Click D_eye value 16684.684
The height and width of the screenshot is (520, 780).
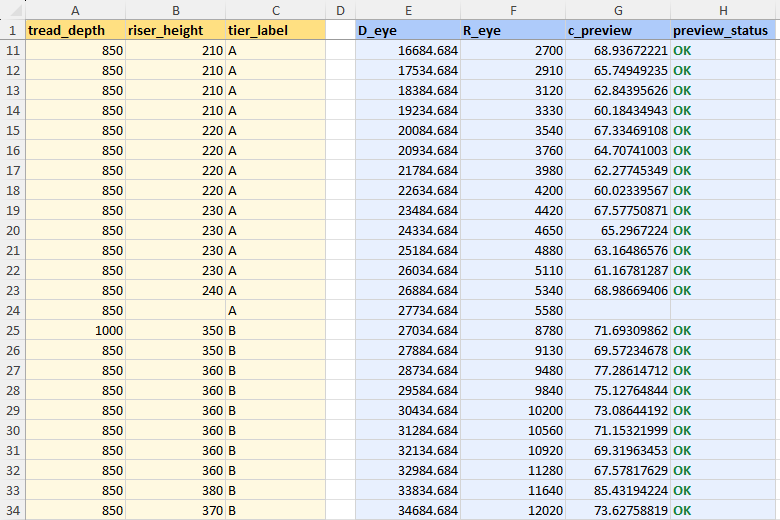408,50
